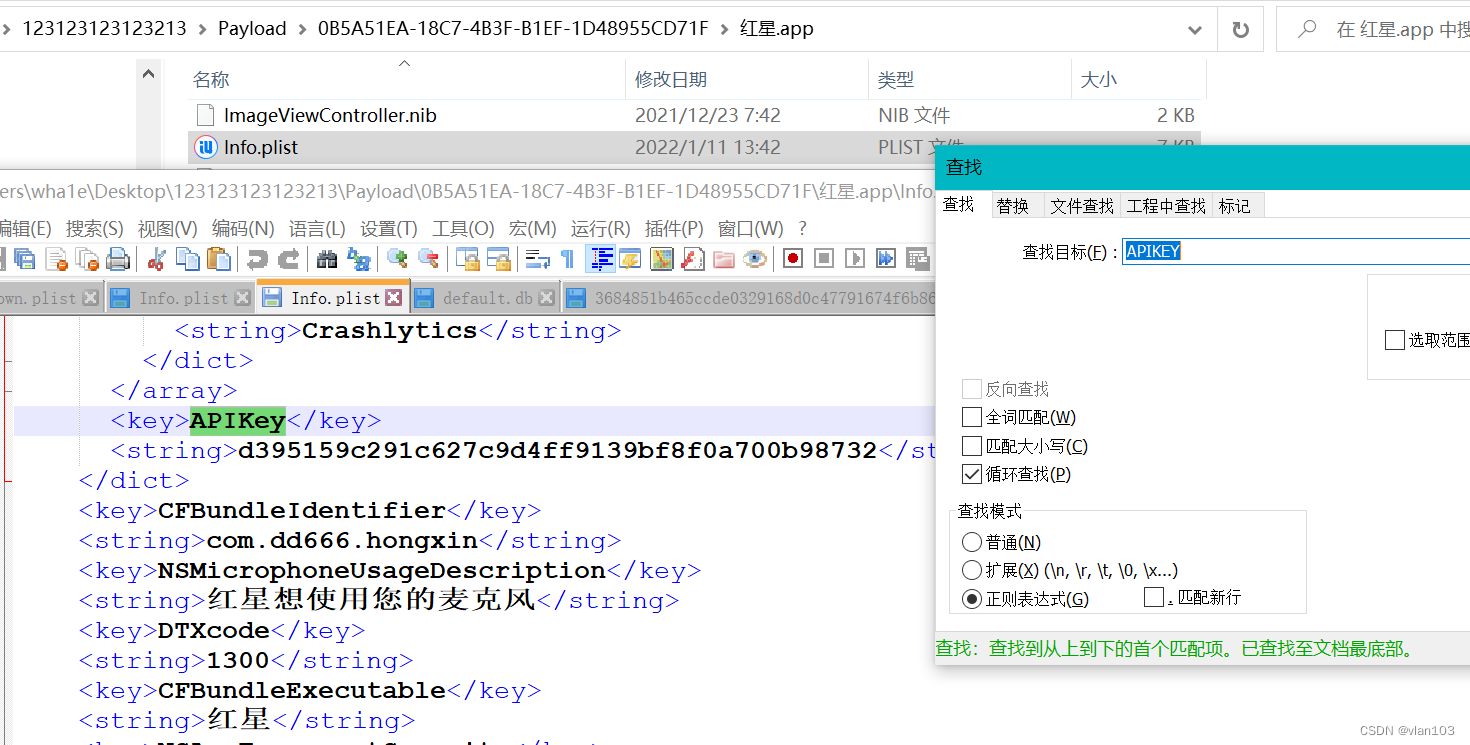Zoom out using the magnifier minus icon
Image resolution: width=1470 pixels, height=745 pixels.
[429, 259]
